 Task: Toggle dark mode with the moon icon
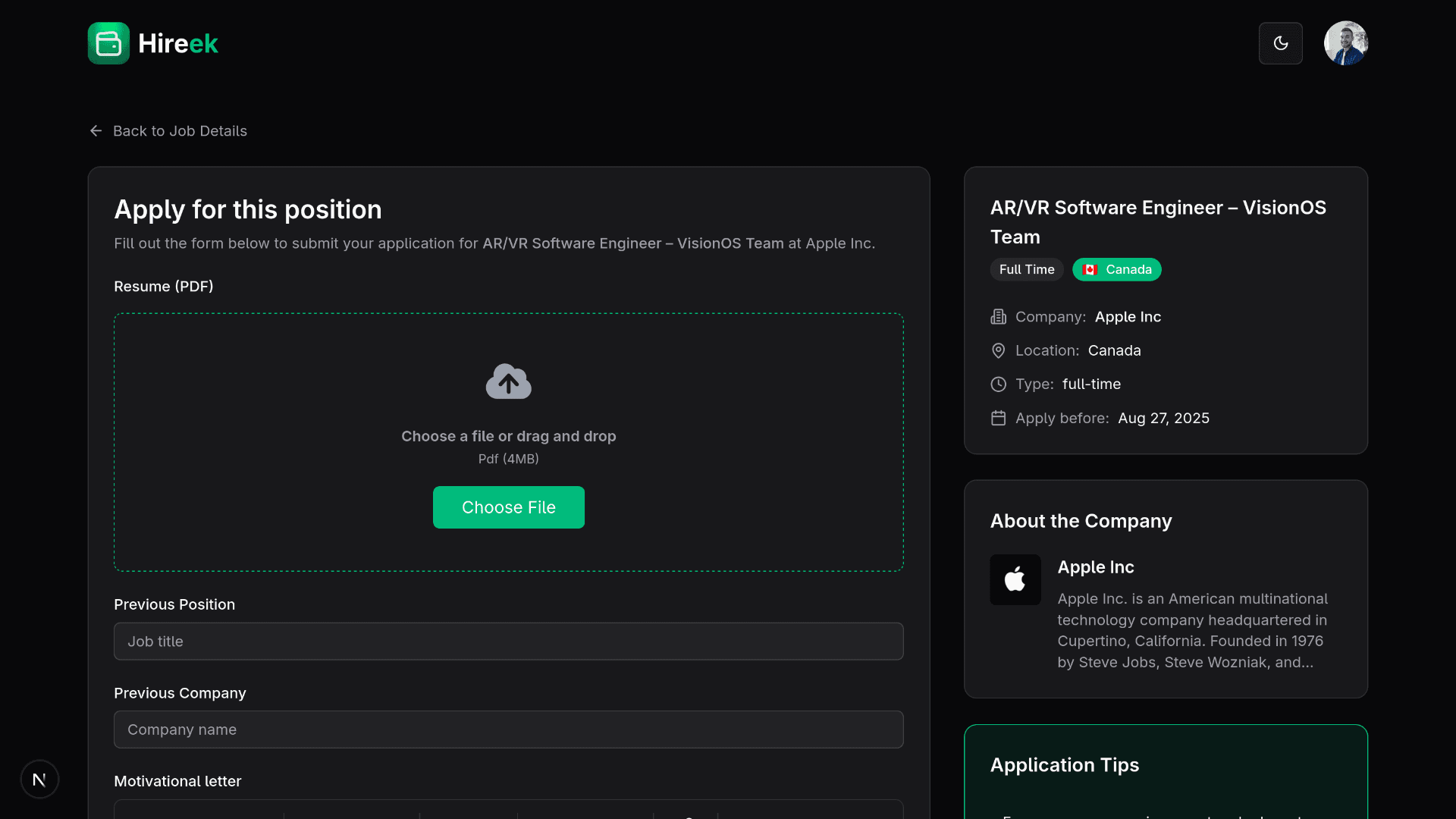pyautogui.click(x=1281, y=43)
